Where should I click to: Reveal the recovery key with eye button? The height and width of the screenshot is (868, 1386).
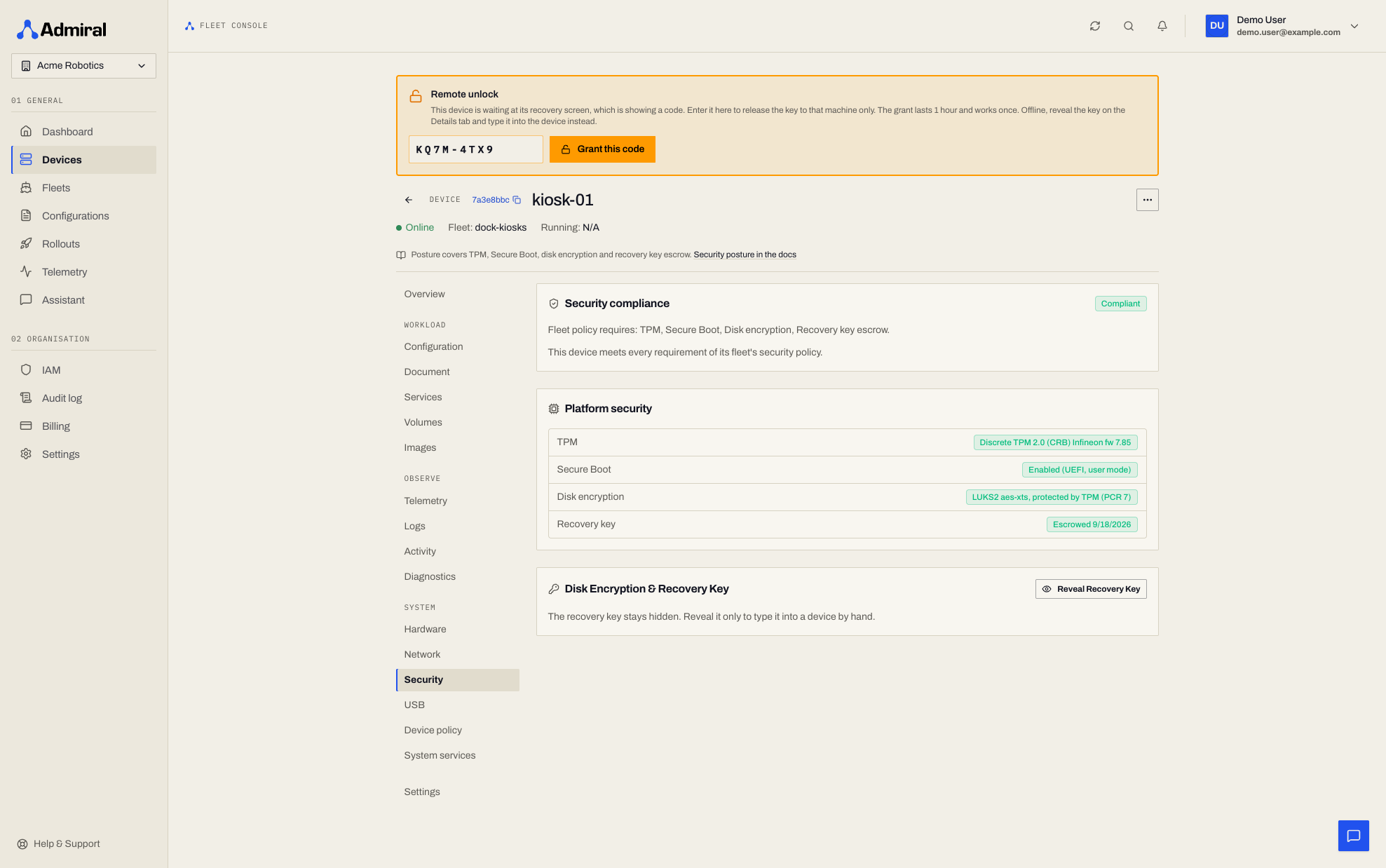click(1091, 589)
